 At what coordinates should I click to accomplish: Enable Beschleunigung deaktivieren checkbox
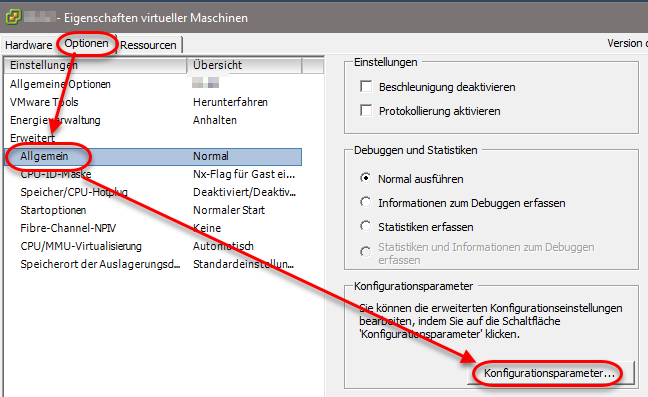[366, 87]
